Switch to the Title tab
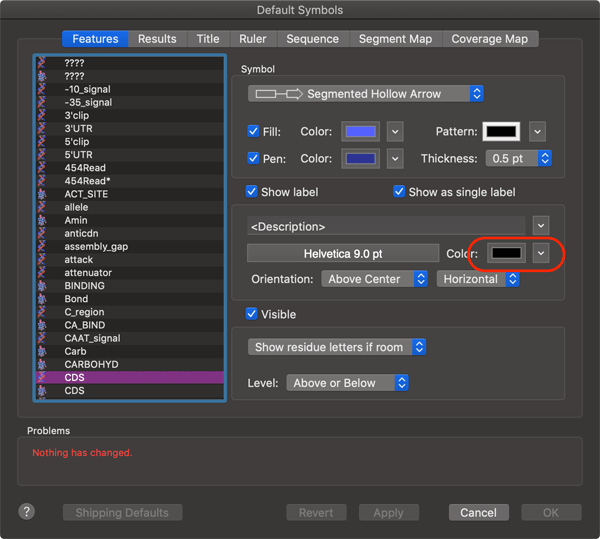Image resolution: width=600 pixels, height=539 pixels. (208, 39)
